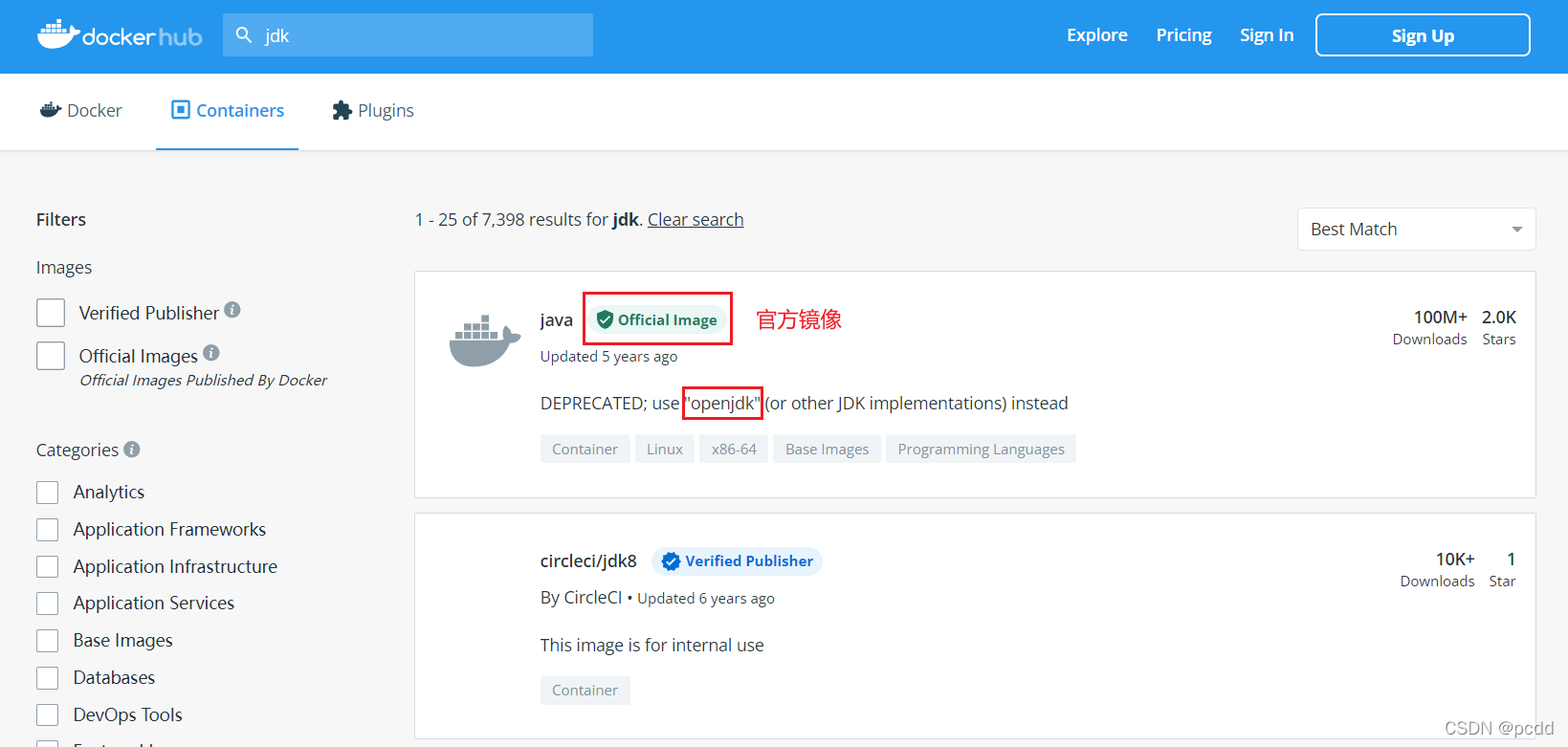Click the Verified Publisher info icon
This screenshot has height=747, width=1568.
click(x=232, y=311)
